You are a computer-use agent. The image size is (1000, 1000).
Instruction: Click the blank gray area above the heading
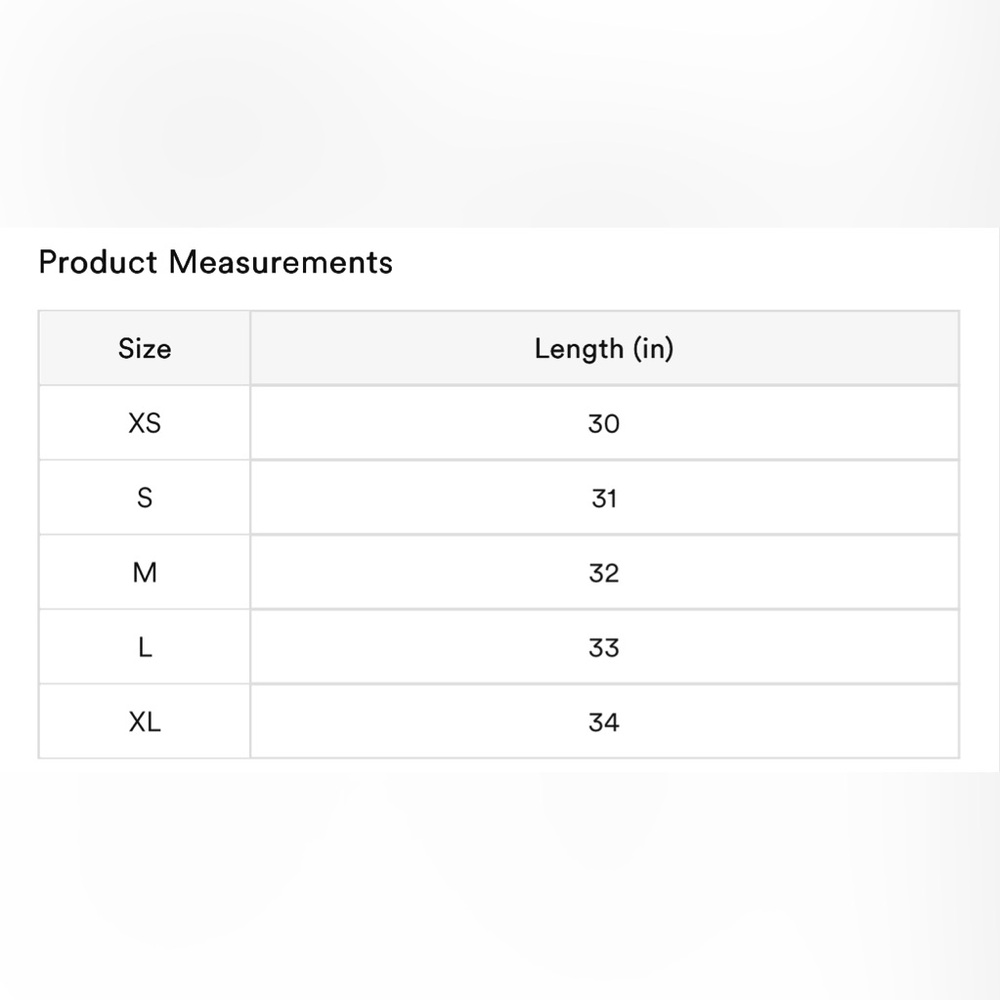pyautogui.click(x=500, y=110)
